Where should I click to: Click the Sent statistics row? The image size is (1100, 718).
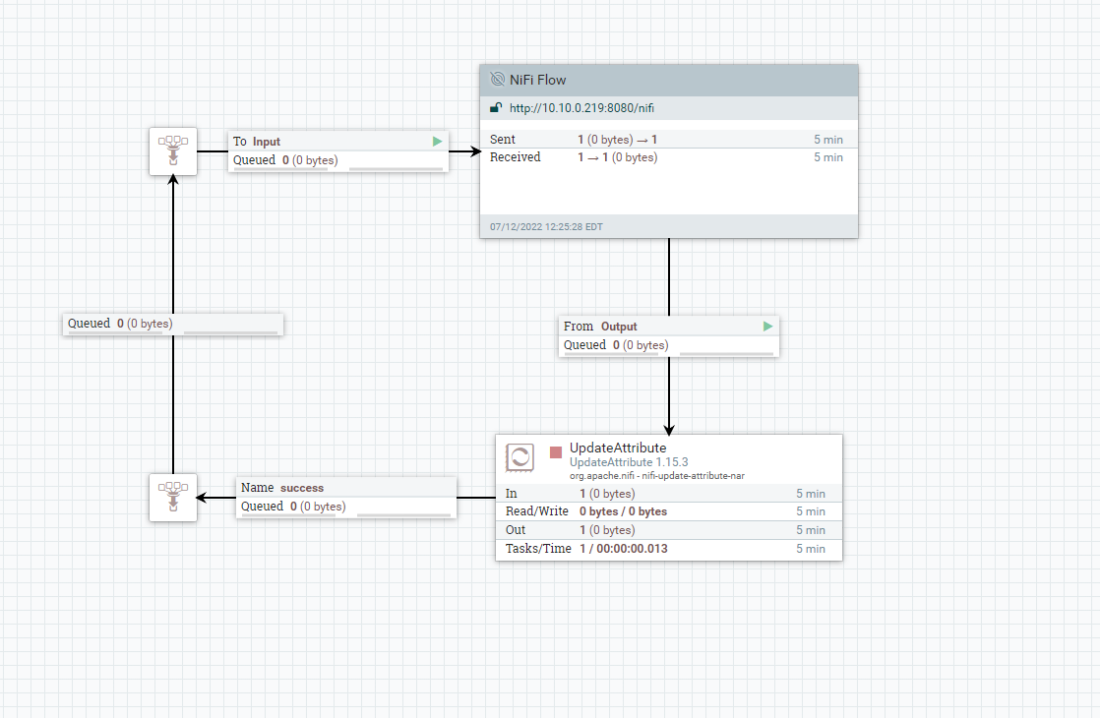pos(668,140)
